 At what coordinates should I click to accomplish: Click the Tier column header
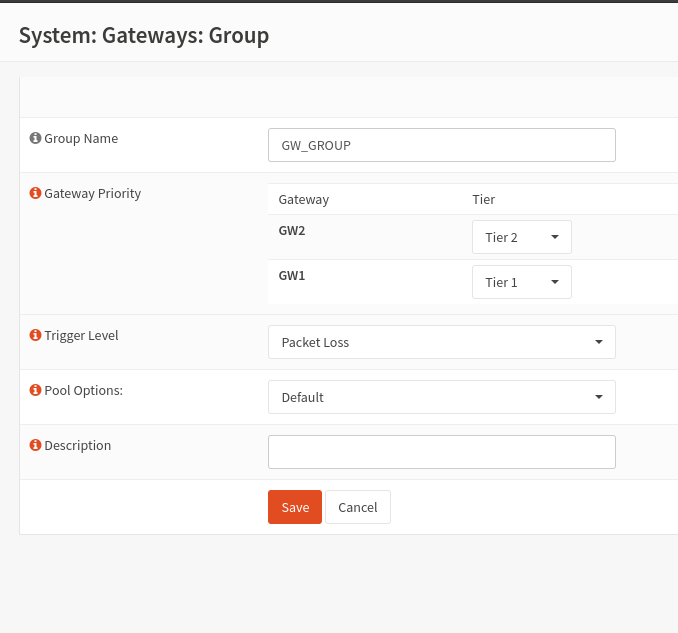tap(483, 199)
